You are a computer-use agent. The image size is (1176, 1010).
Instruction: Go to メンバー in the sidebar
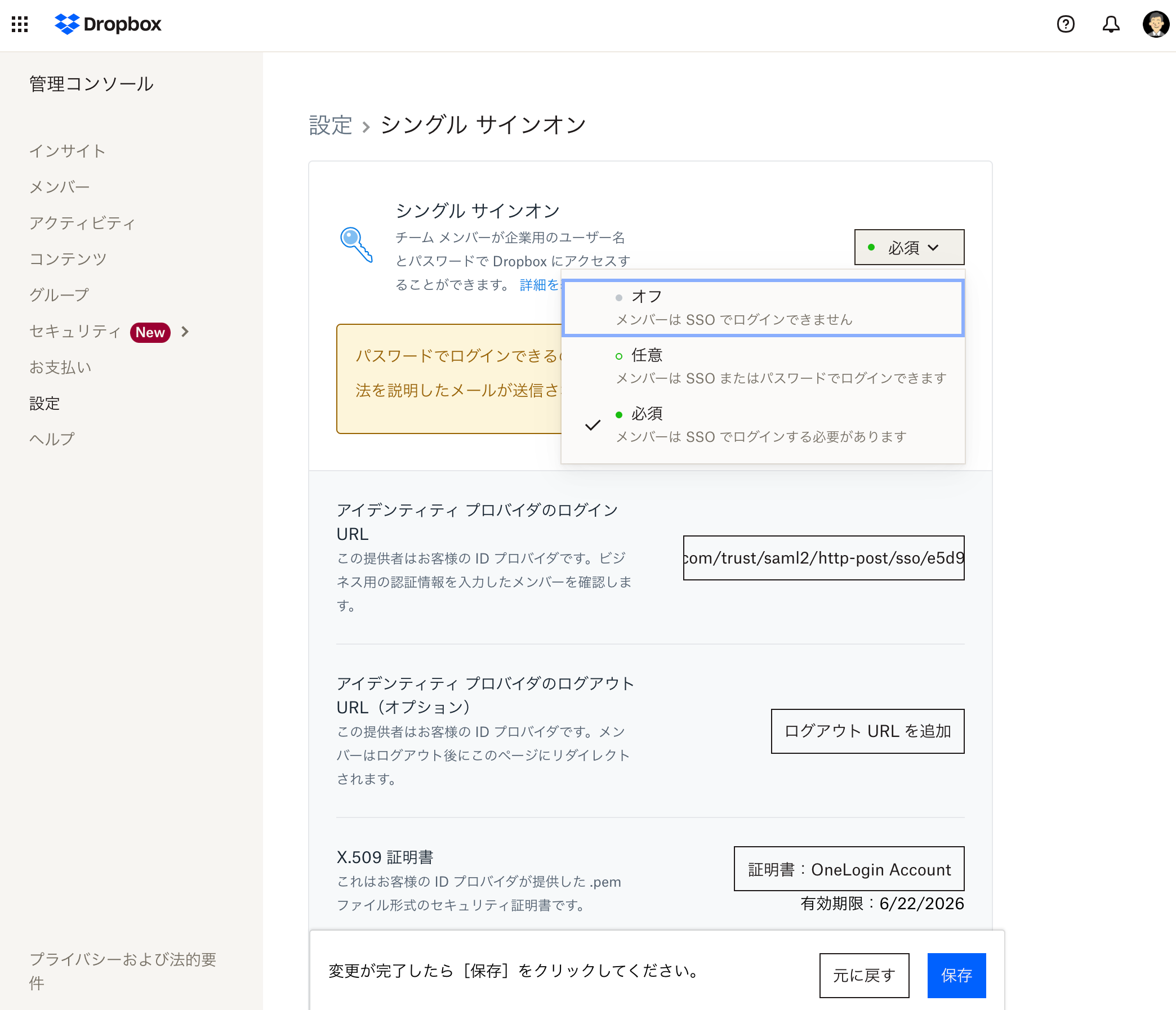click(60, 187)
